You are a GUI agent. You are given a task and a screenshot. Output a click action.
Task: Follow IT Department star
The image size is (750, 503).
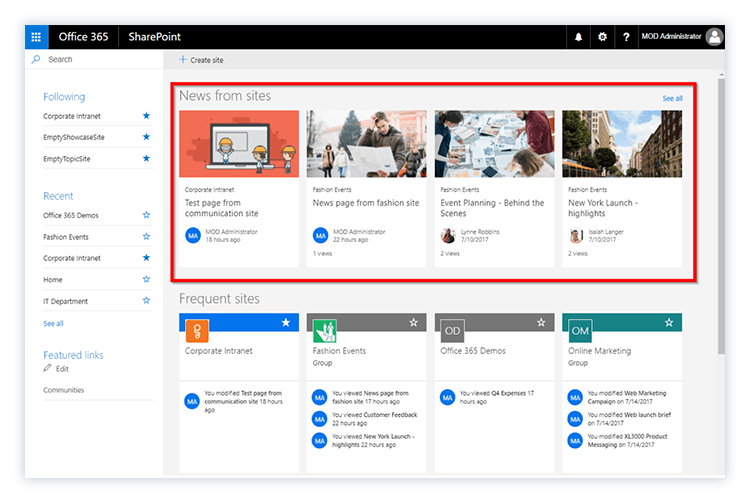tap(146, 300)
